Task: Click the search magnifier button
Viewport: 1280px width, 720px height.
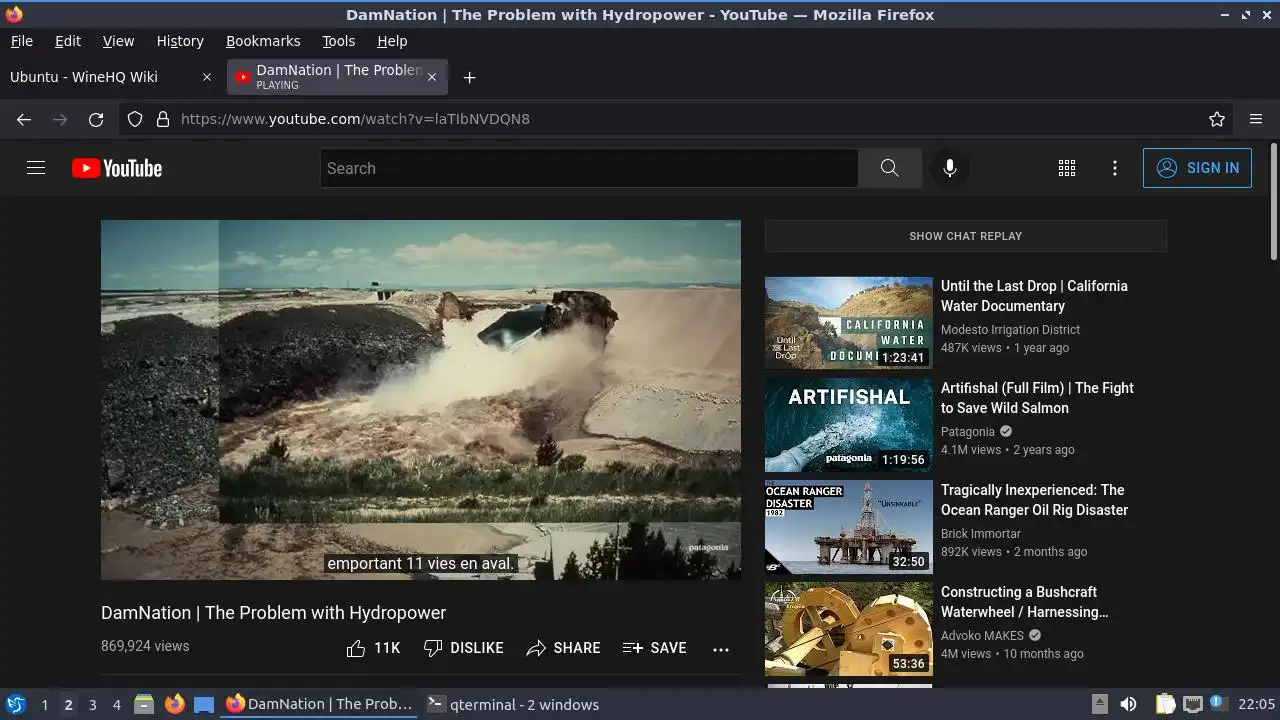Action: click(x=889, y=168)
